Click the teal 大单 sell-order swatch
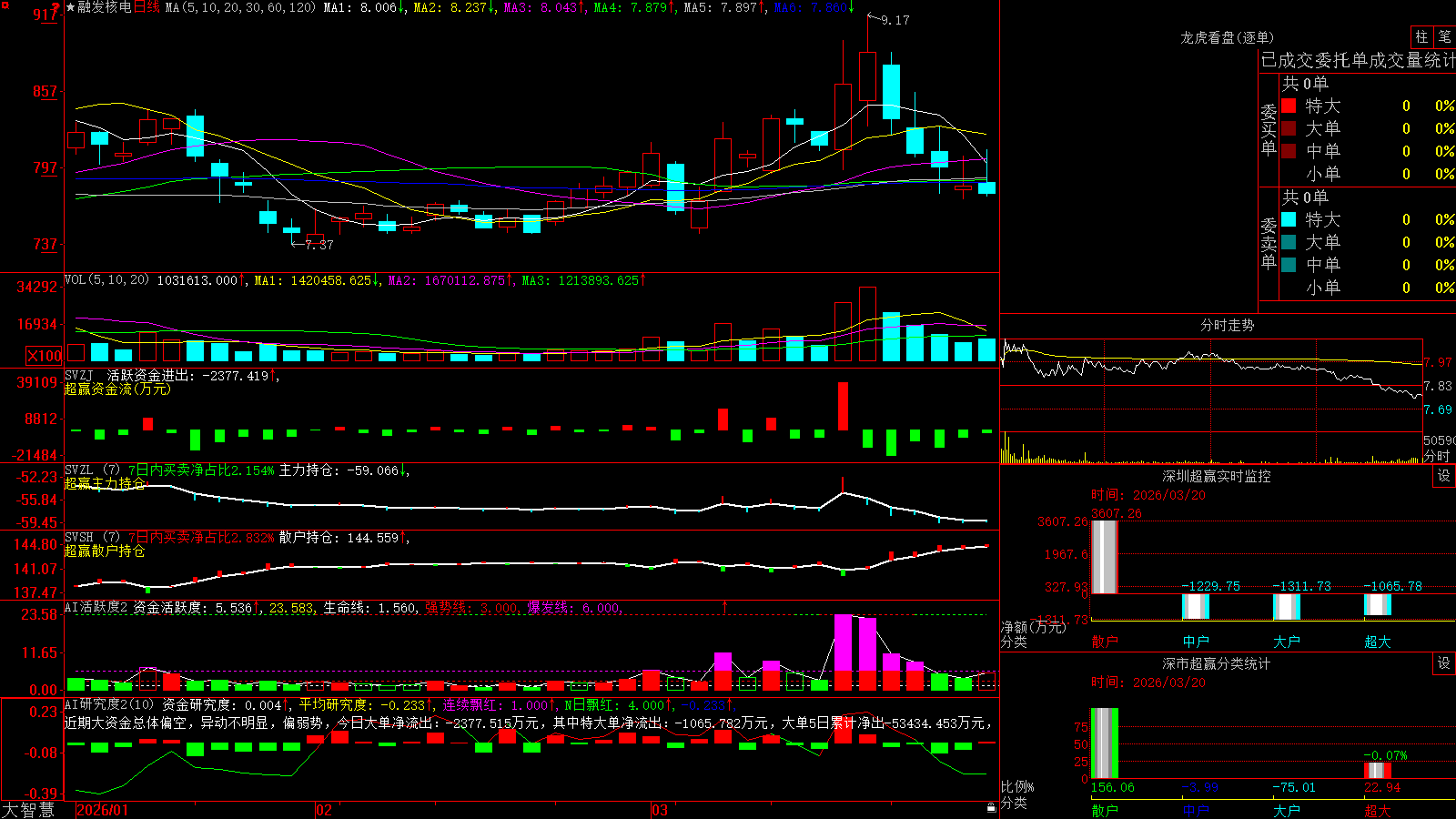 tap(1289, 242)
